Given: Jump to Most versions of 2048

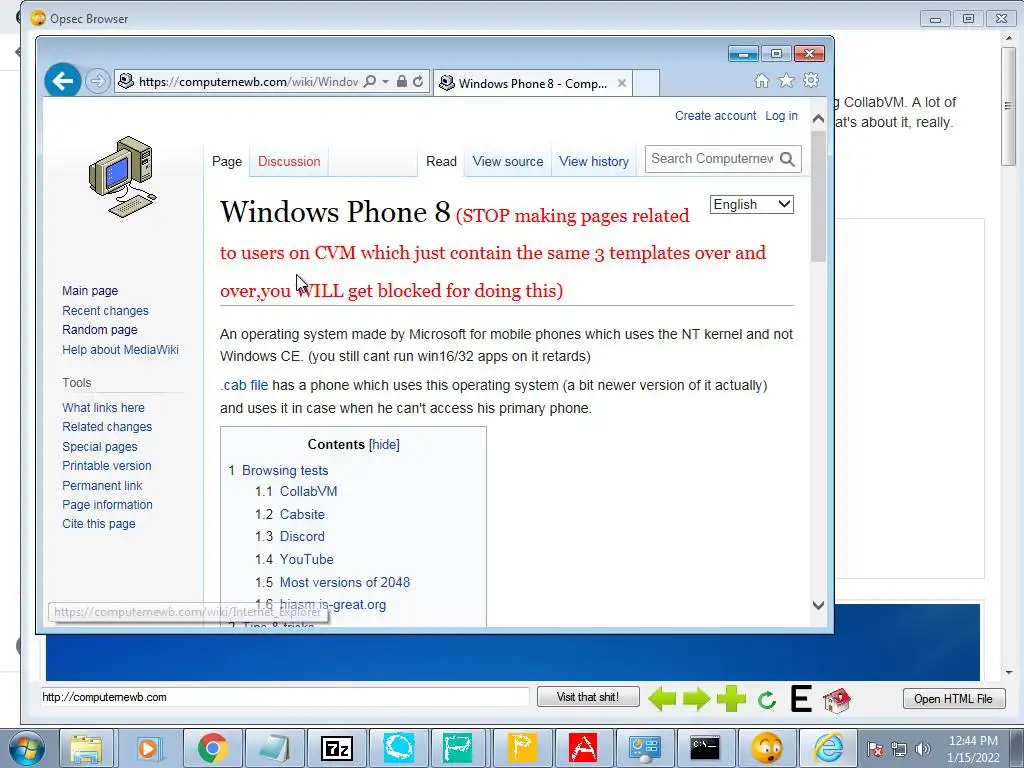Looking at the screenshot, I should pos(345,583).
